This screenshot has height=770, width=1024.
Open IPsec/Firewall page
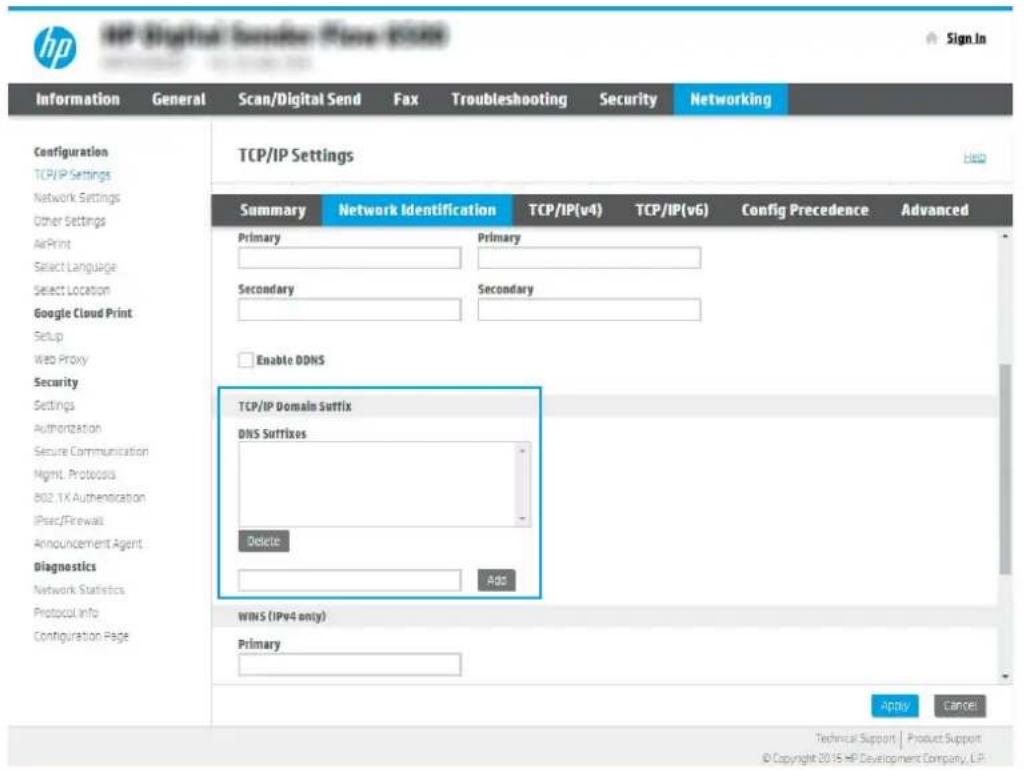coord(69,521)
